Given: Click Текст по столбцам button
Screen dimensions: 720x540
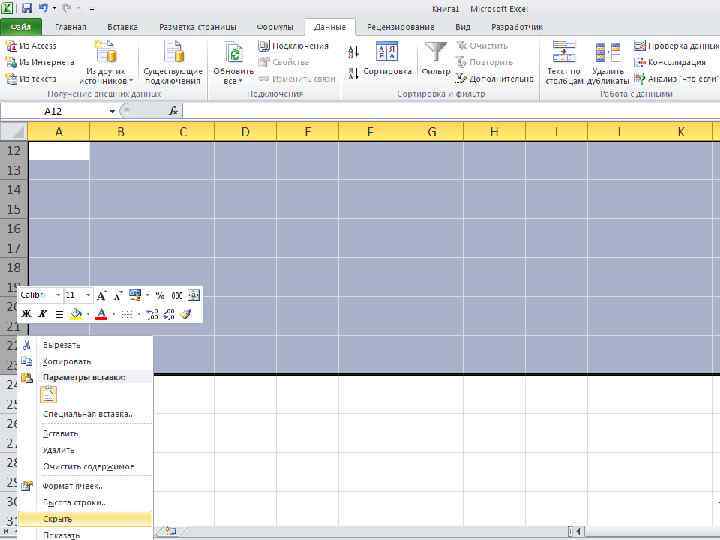Looking at the screenshot, I should pos(564,63).
